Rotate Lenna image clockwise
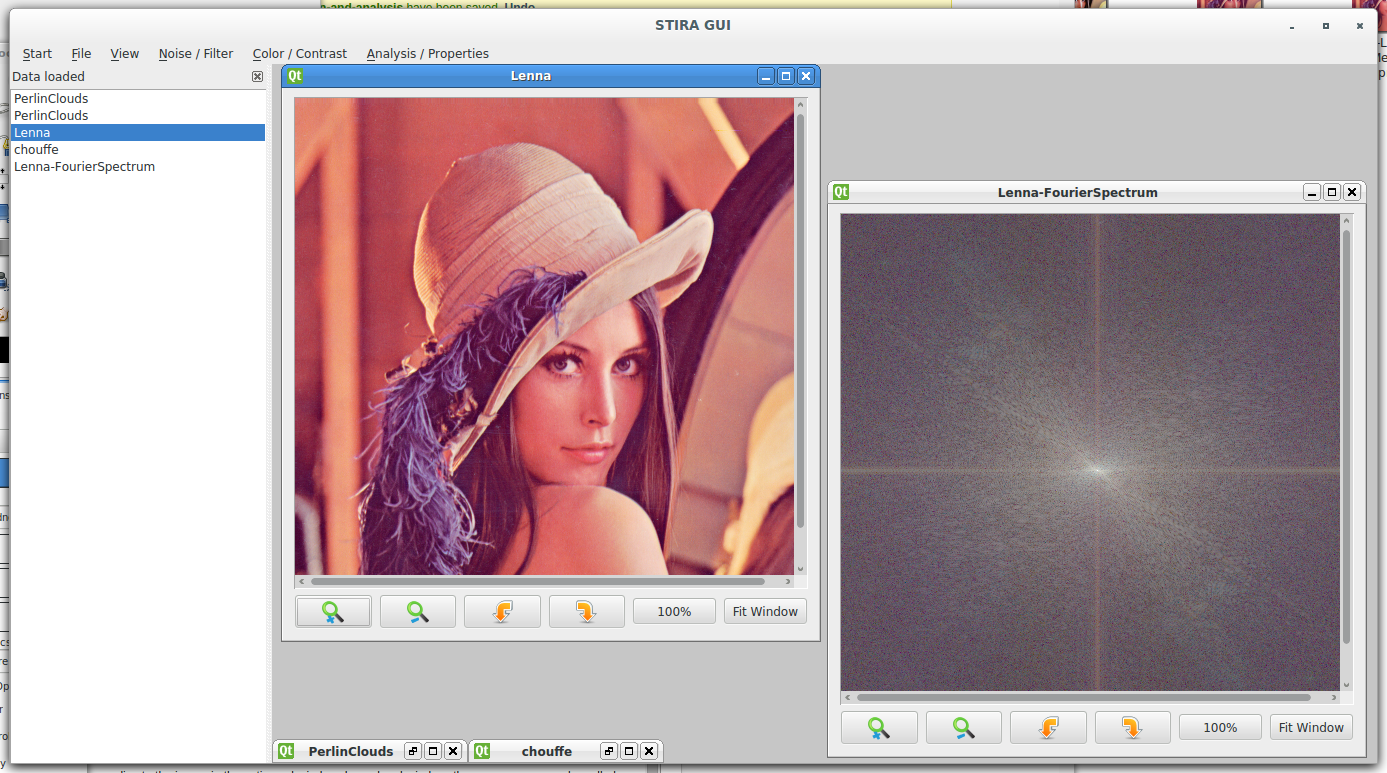 (587, 611)
